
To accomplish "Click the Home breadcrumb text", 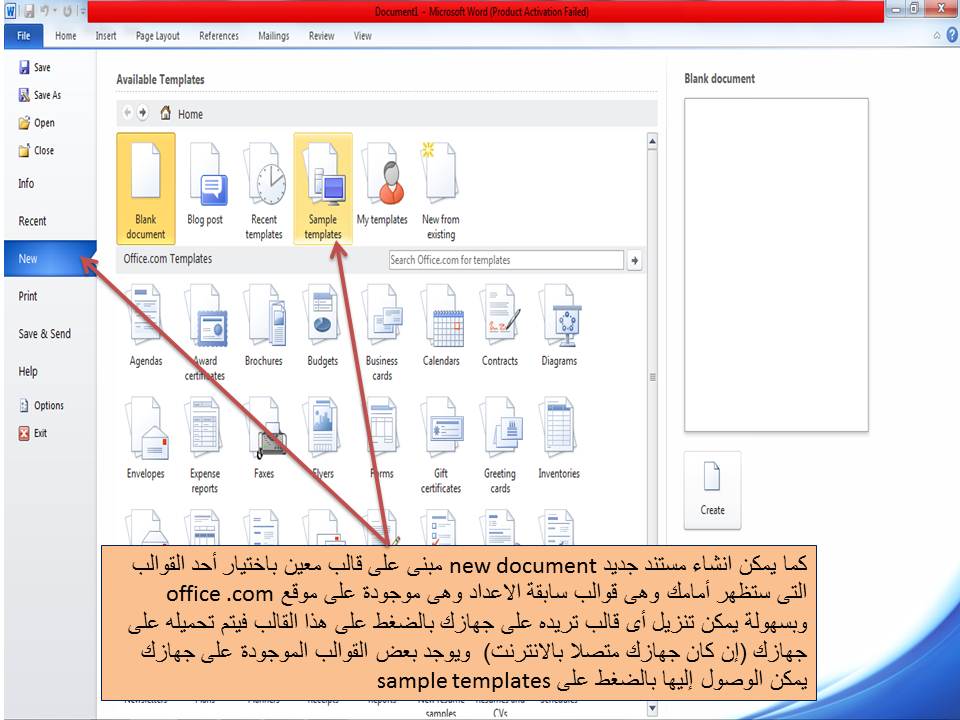I will pos(190,114).
